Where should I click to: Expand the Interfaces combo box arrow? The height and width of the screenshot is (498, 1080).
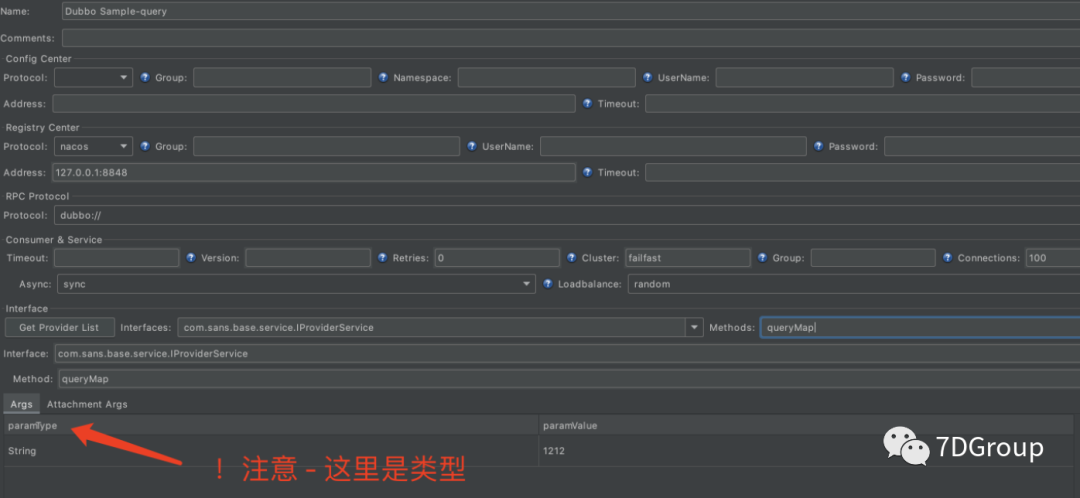click(x=694, y=327)
